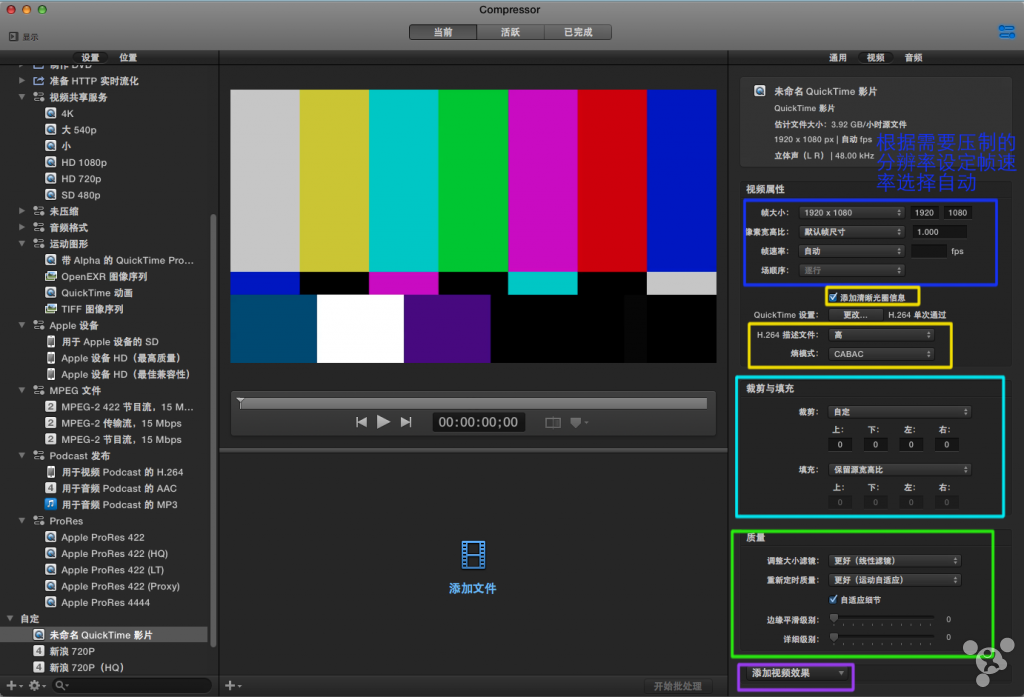Open the 熵模式 CABAC dropdown
This screenshot has width=1024, height=697.
coord(882,353)
